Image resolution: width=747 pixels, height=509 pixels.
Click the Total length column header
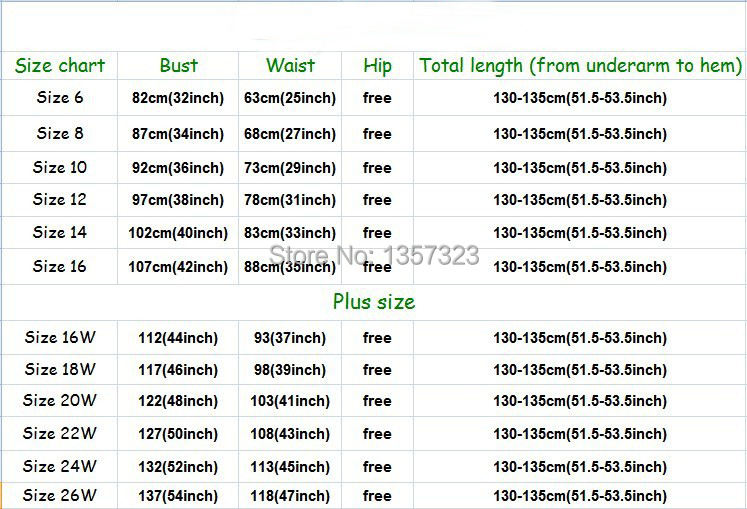tap(580, 66)
